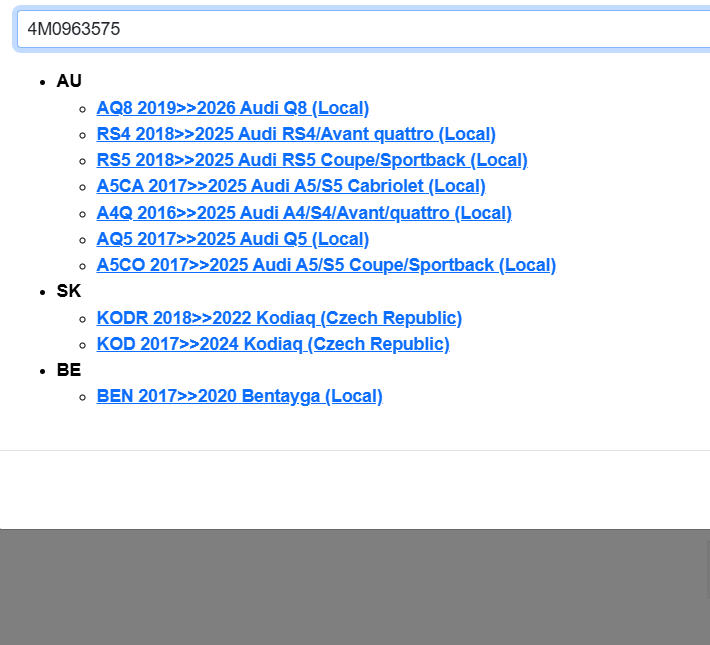Select RS4 2018>>2025 Audi RS4/Avant quattro

pos(295,134)
